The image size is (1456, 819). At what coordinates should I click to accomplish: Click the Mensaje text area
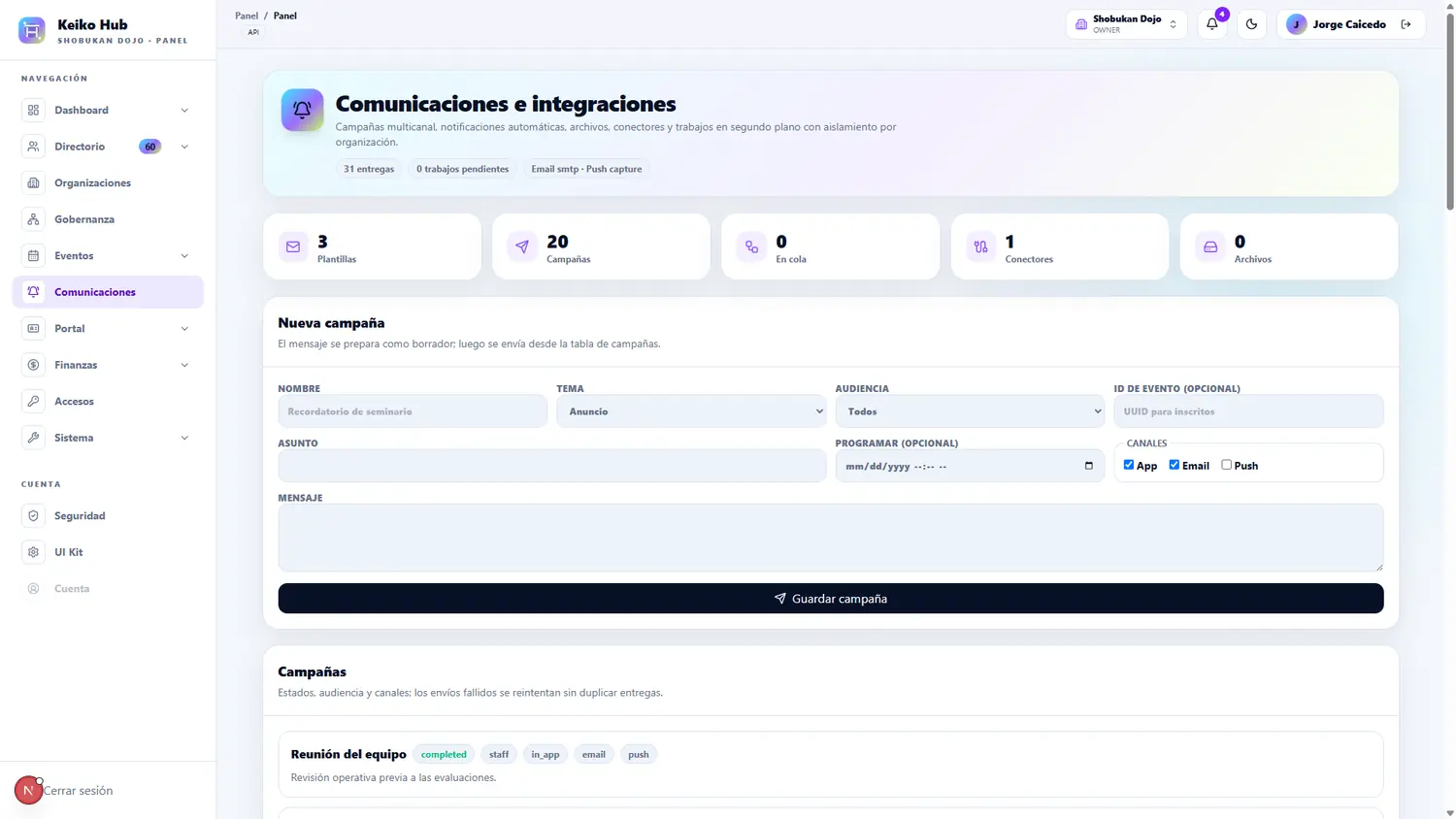831,538
